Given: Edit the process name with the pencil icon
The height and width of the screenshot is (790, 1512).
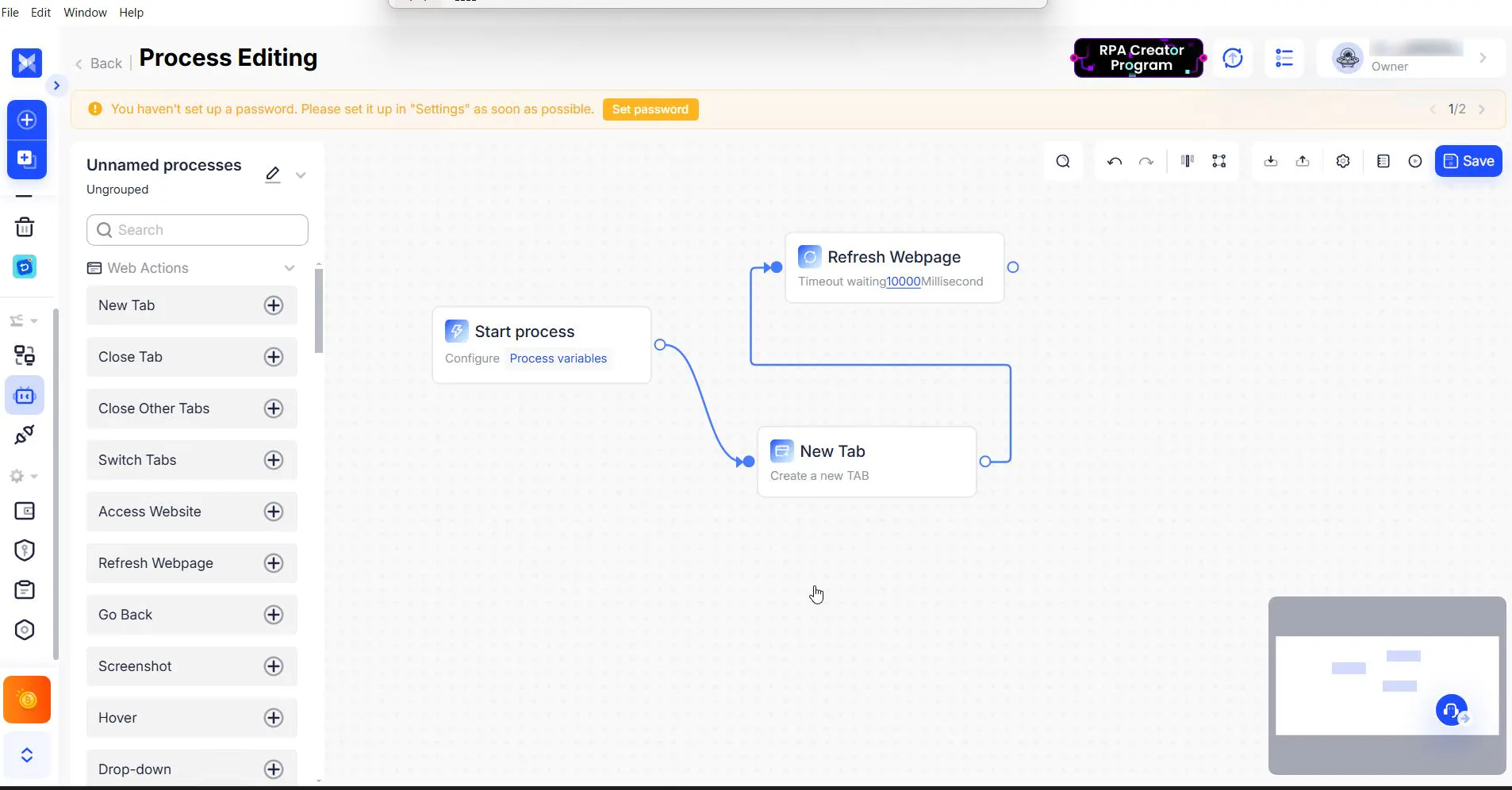Looking at the screenshot, I should click(273, 174).
